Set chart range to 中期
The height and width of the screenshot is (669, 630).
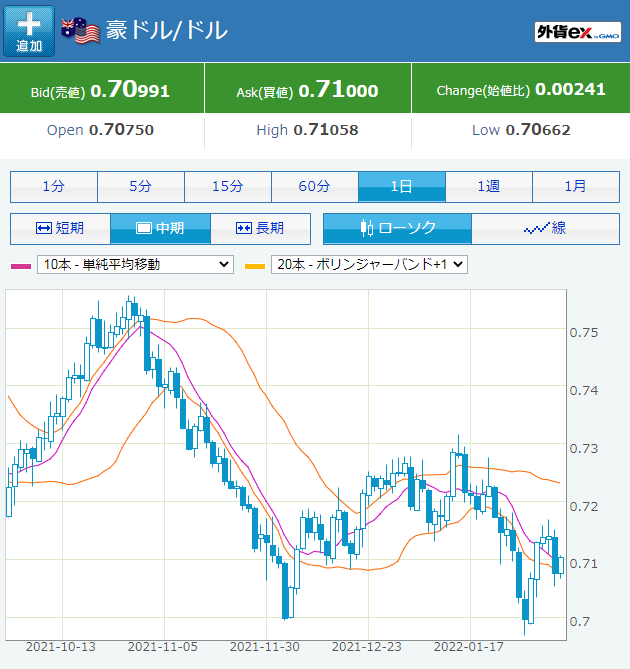click(x=160, y=229)
